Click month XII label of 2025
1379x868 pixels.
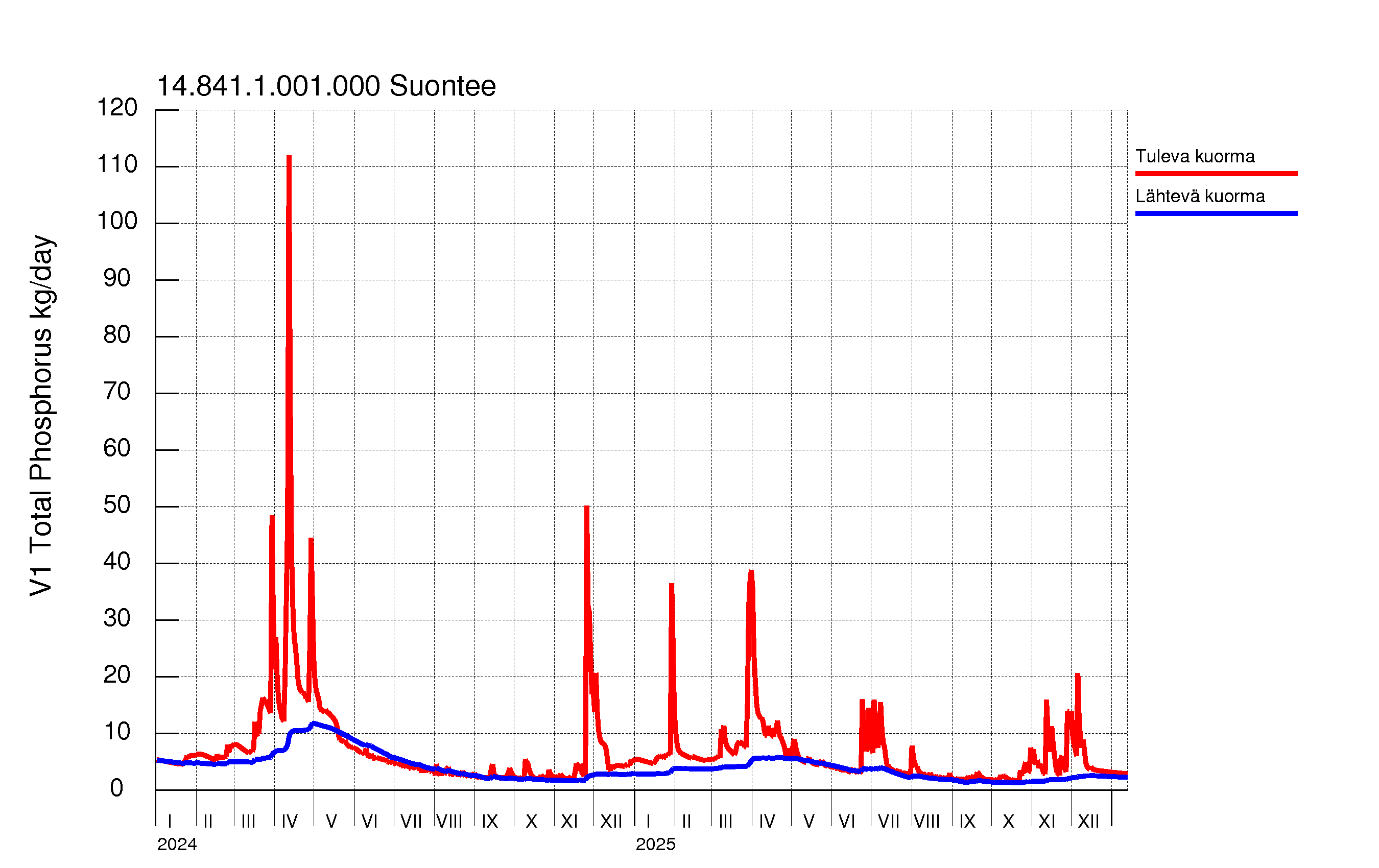pos(1088,822)
